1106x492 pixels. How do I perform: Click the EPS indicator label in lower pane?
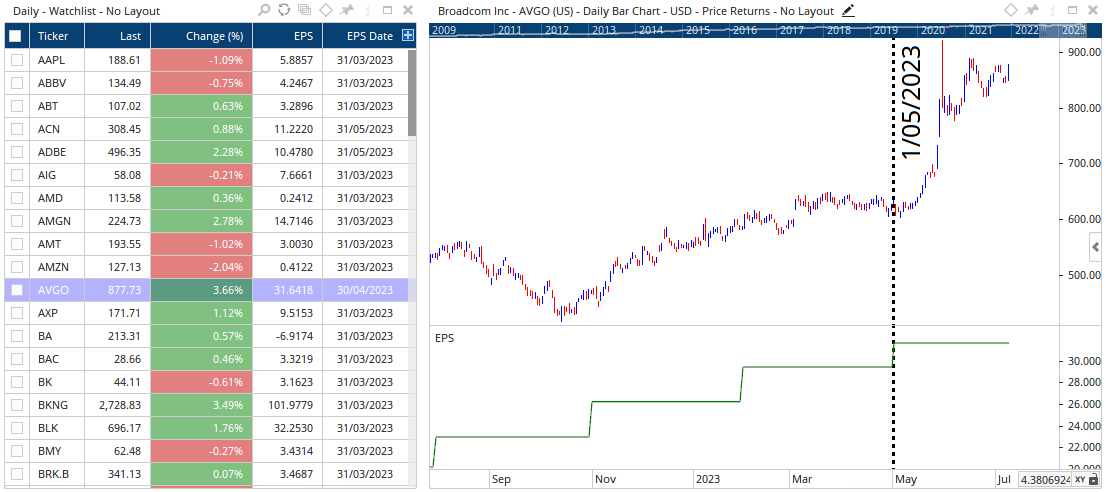tap(444, 338)
